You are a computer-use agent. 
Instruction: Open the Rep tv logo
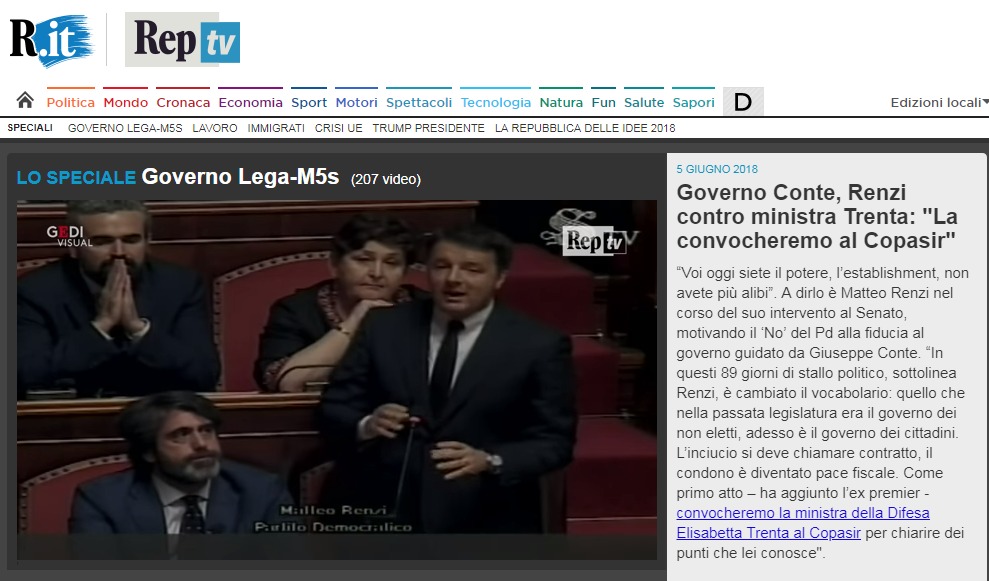(182, 39)
